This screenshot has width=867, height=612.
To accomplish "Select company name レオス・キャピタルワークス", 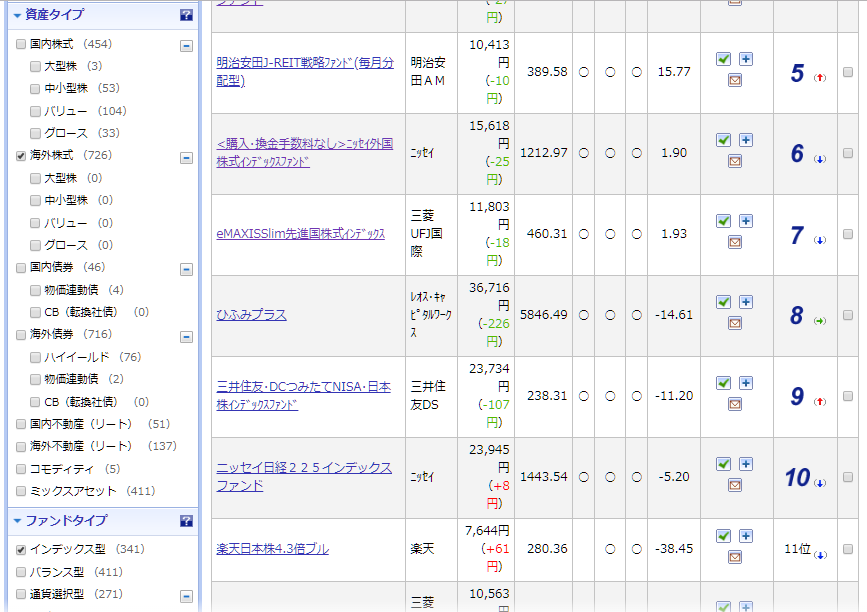I will coord(431,315).
